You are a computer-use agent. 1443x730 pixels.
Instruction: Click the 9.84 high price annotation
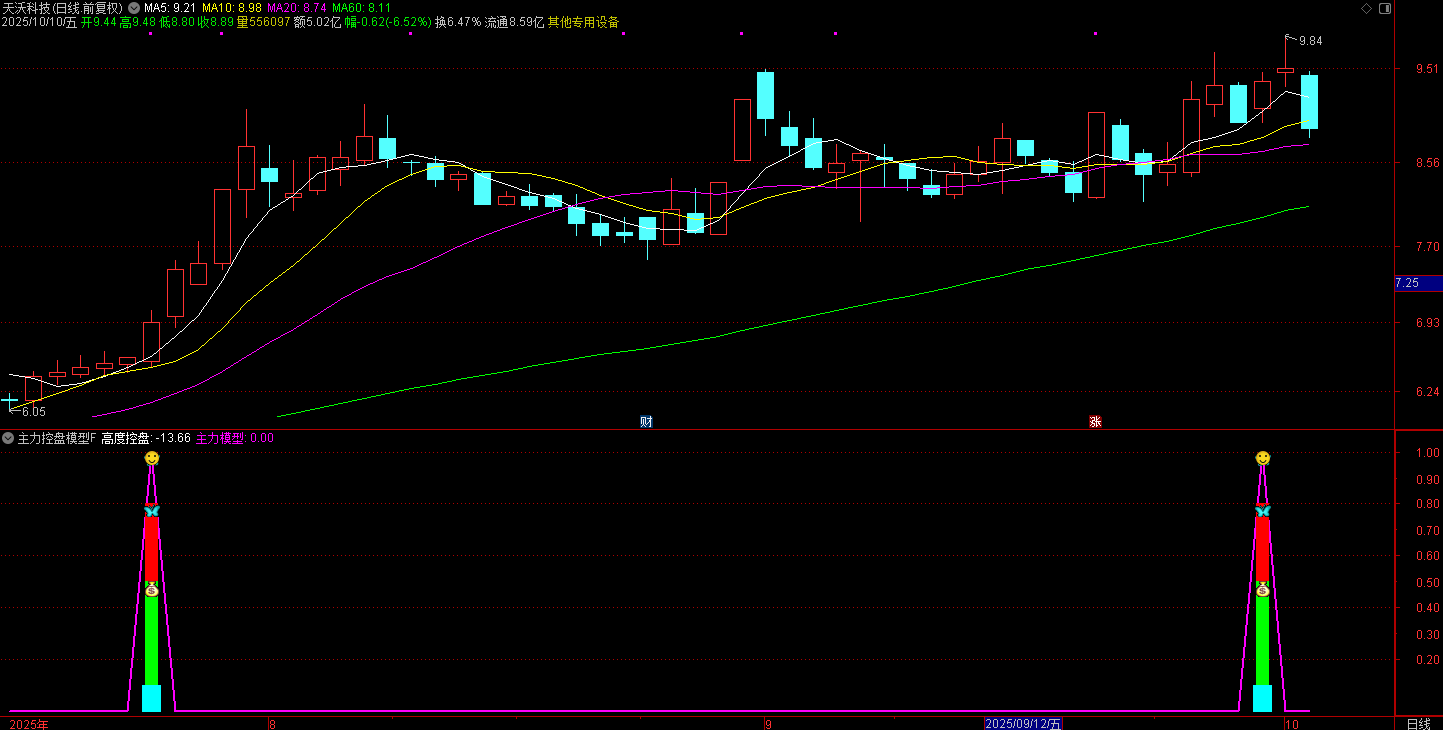click(x=1309, y=41)
